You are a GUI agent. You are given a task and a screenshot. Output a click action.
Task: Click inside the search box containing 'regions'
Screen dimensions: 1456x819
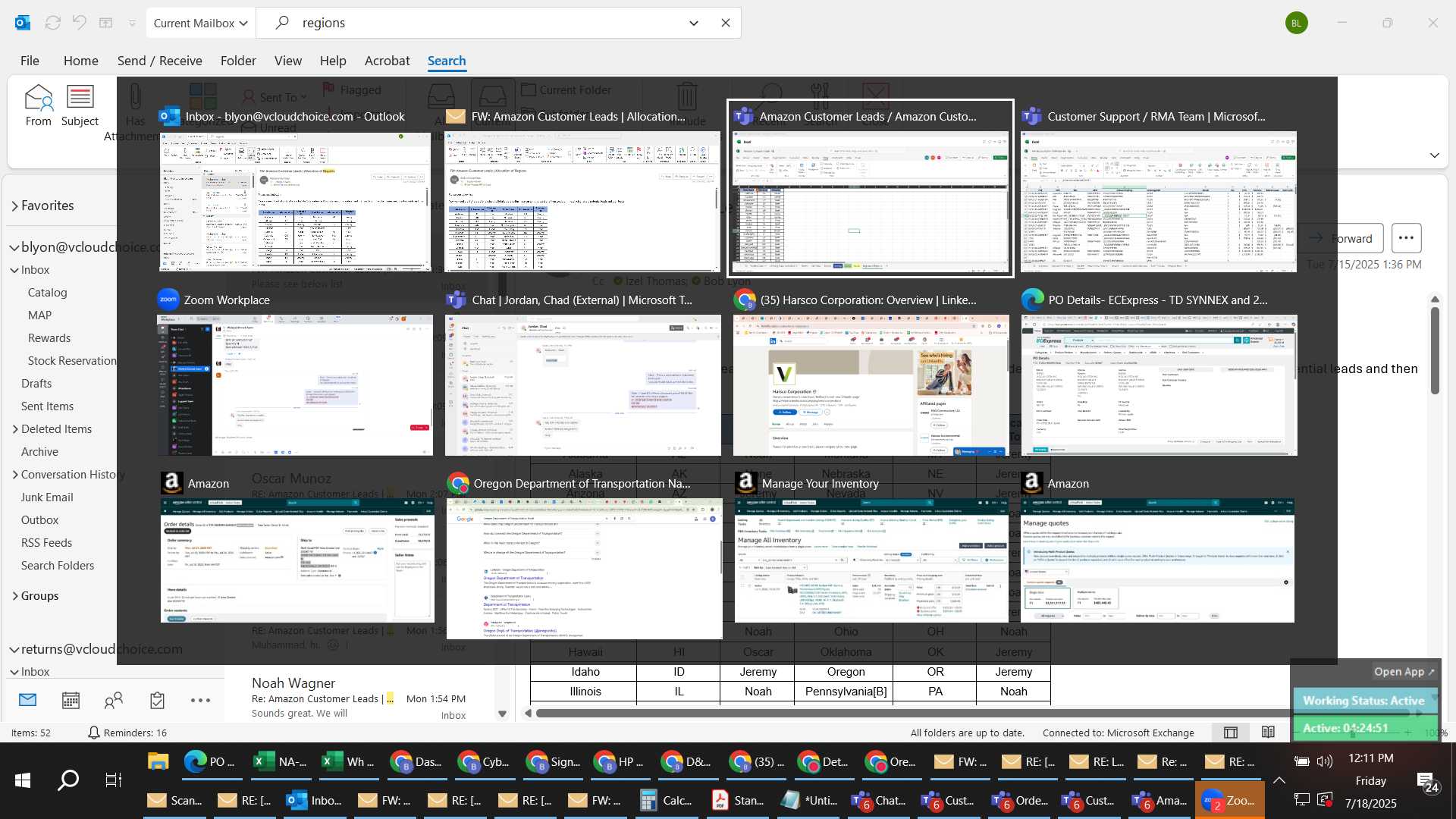(485, 23)
